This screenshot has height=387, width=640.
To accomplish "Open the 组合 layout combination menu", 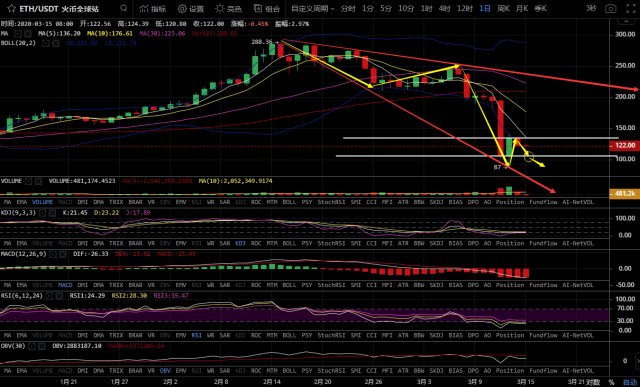I will point(267,8).
